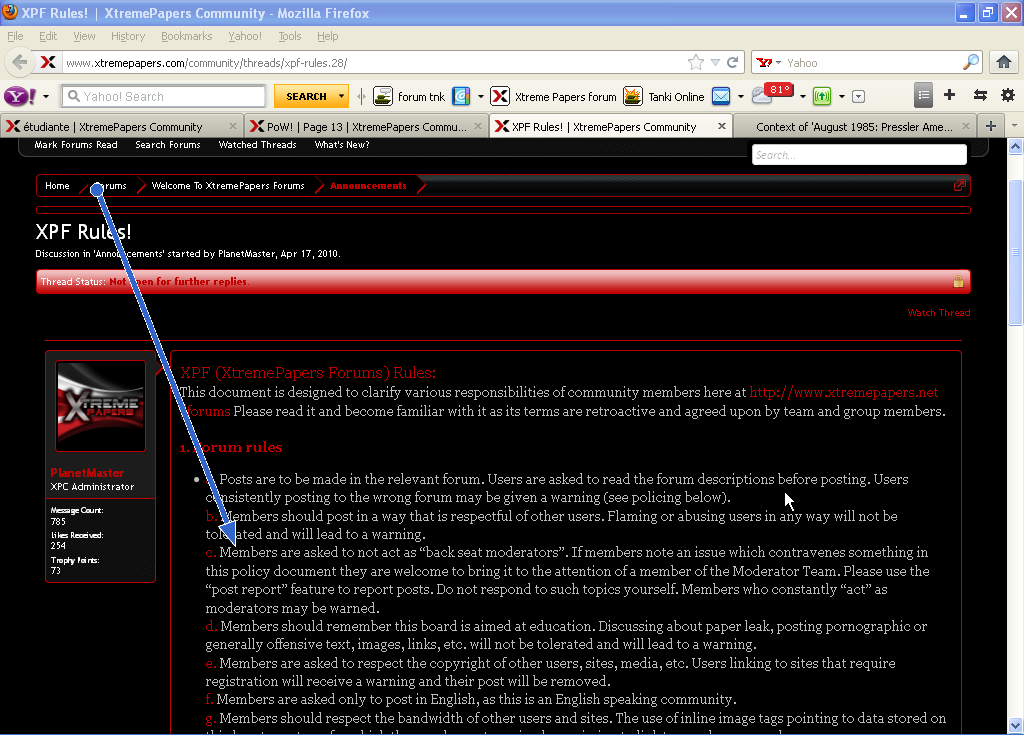The image size is (1024, 735).
Task: Open the History menu
Action: click(127, 36)
